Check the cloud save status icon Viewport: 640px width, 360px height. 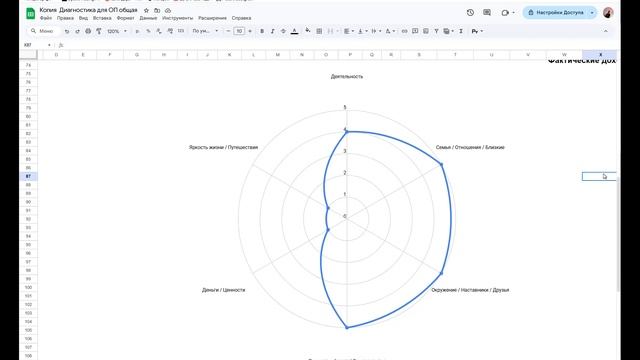(168, 10)
